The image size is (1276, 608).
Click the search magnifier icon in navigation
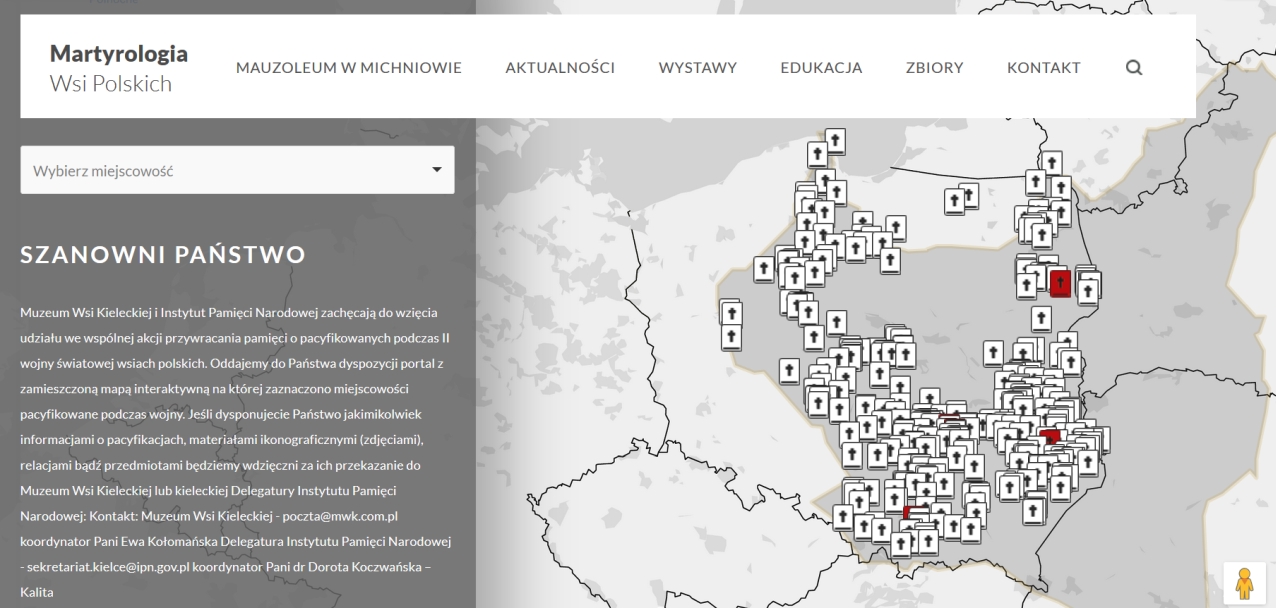point(1133,68)
